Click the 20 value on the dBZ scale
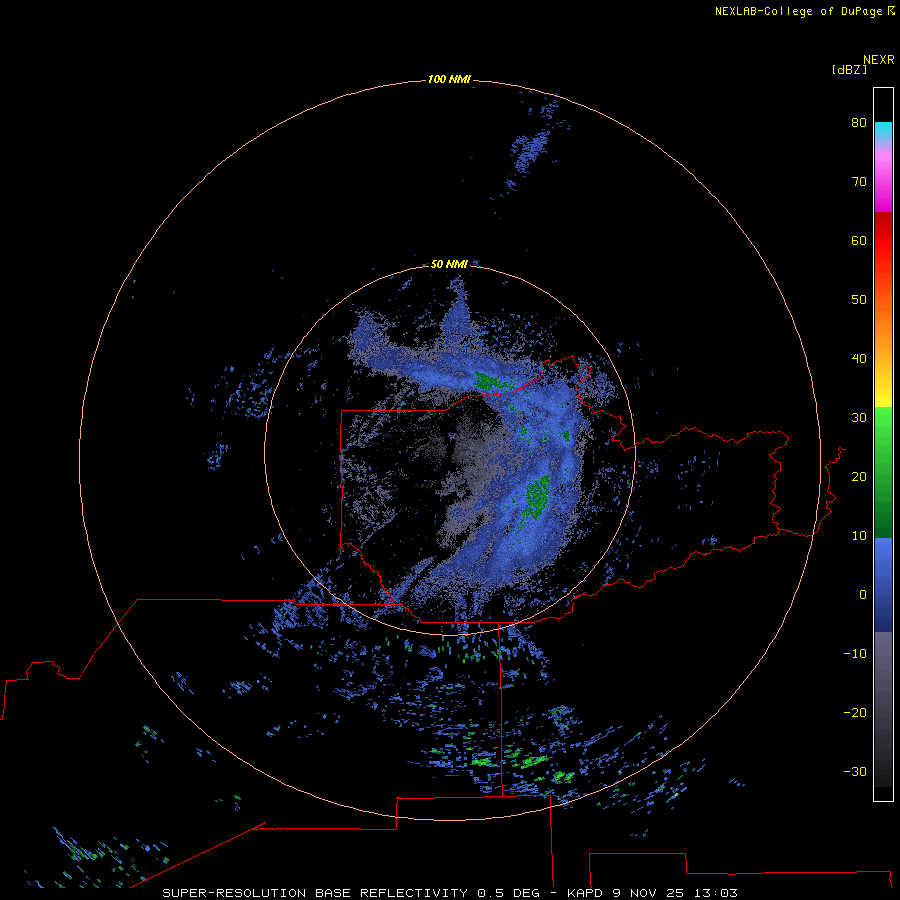The height and width of the screenshot is (900, 900). (x=859, y=476)
